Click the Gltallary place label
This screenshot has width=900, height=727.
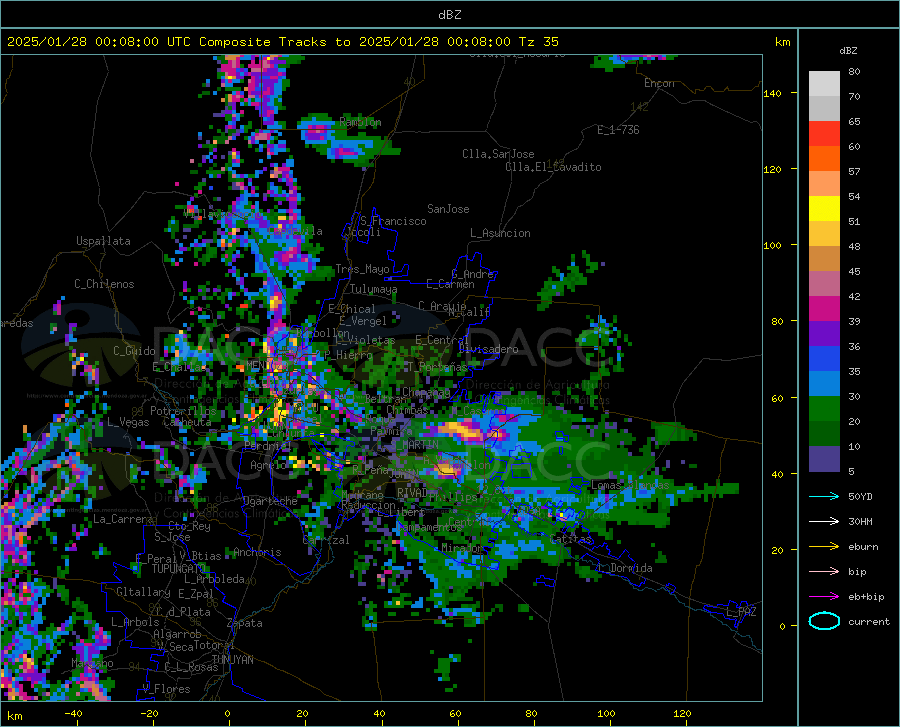pyautogui.click(x=143, y=592)
